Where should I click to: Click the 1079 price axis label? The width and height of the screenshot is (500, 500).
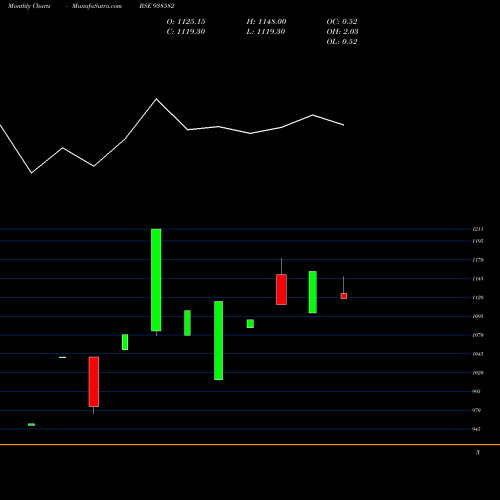478,335
